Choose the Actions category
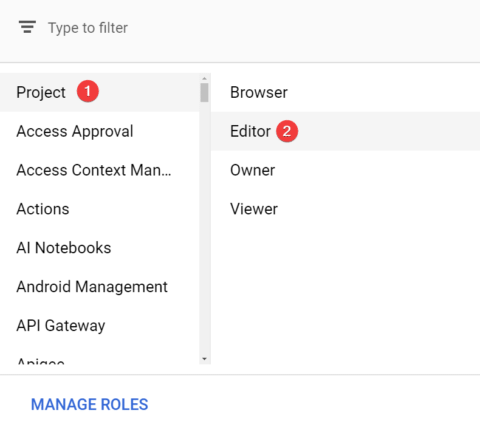This screenshot has width=480, height=430. (100, 209)
